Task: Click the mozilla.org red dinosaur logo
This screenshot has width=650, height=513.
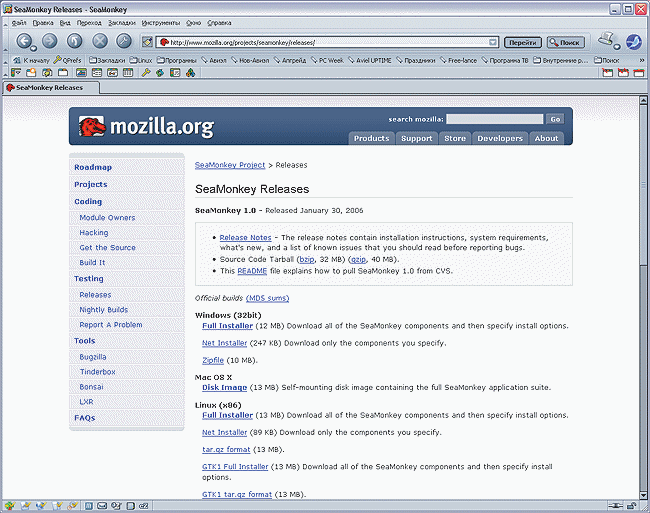Action: [x=92, y=126]
